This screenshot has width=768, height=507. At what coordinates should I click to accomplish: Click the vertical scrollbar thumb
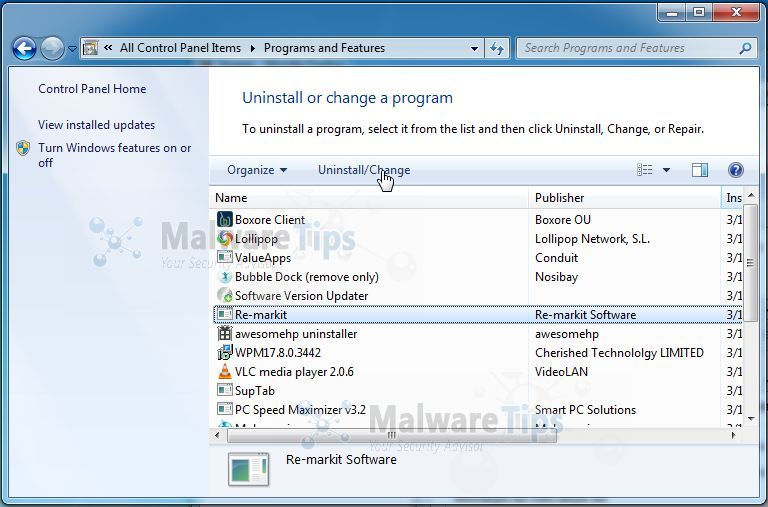(x=750, y=263)
